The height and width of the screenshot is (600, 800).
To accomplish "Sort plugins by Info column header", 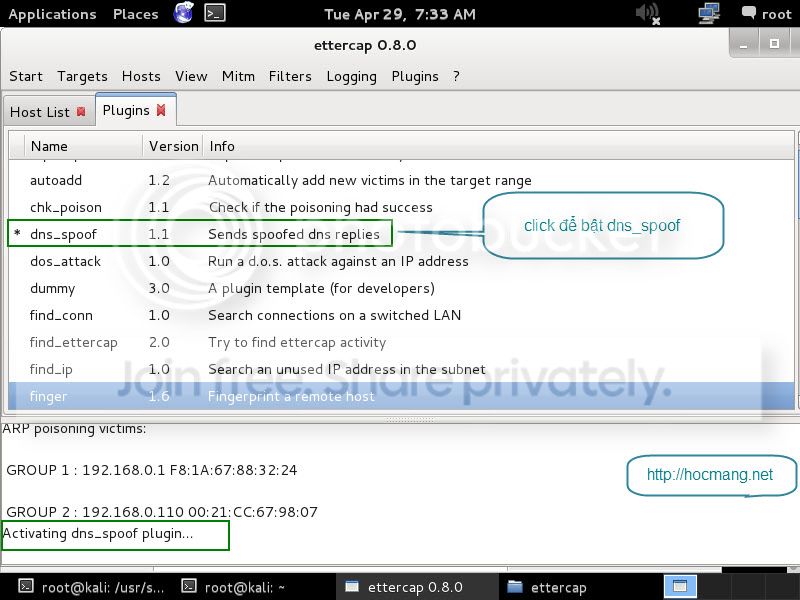I will pyautogui.click(x=498, y=146).
